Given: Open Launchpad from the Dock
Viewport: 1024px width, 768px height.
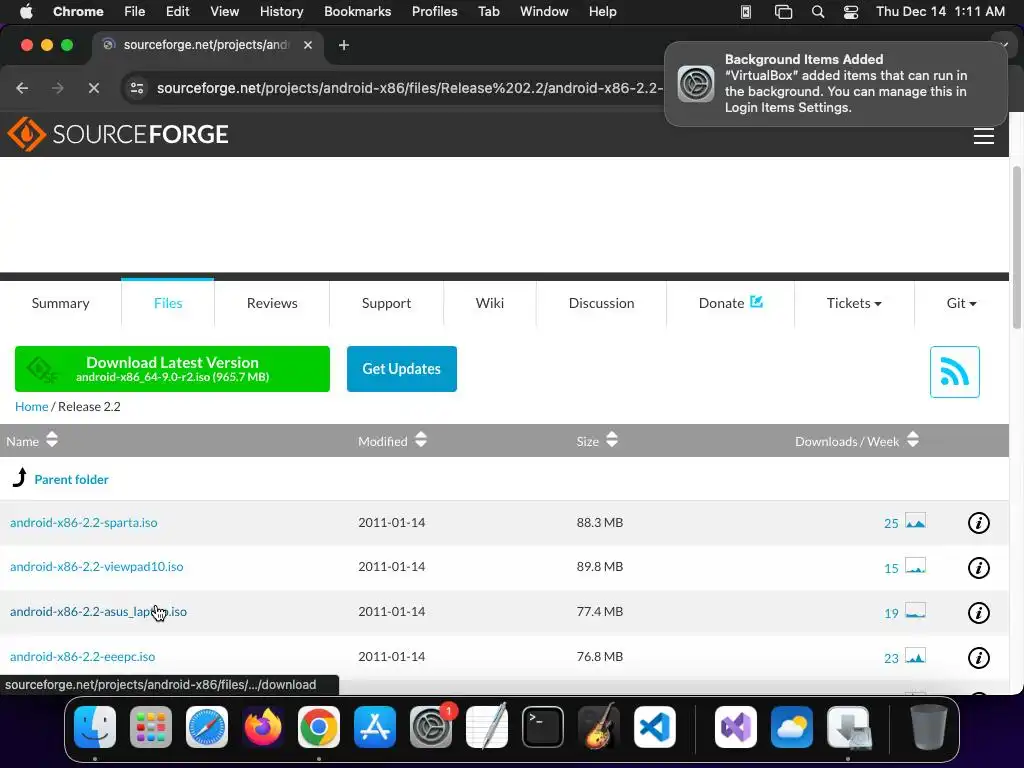Looking at the screenshot, I should click(x=151, y=727).
